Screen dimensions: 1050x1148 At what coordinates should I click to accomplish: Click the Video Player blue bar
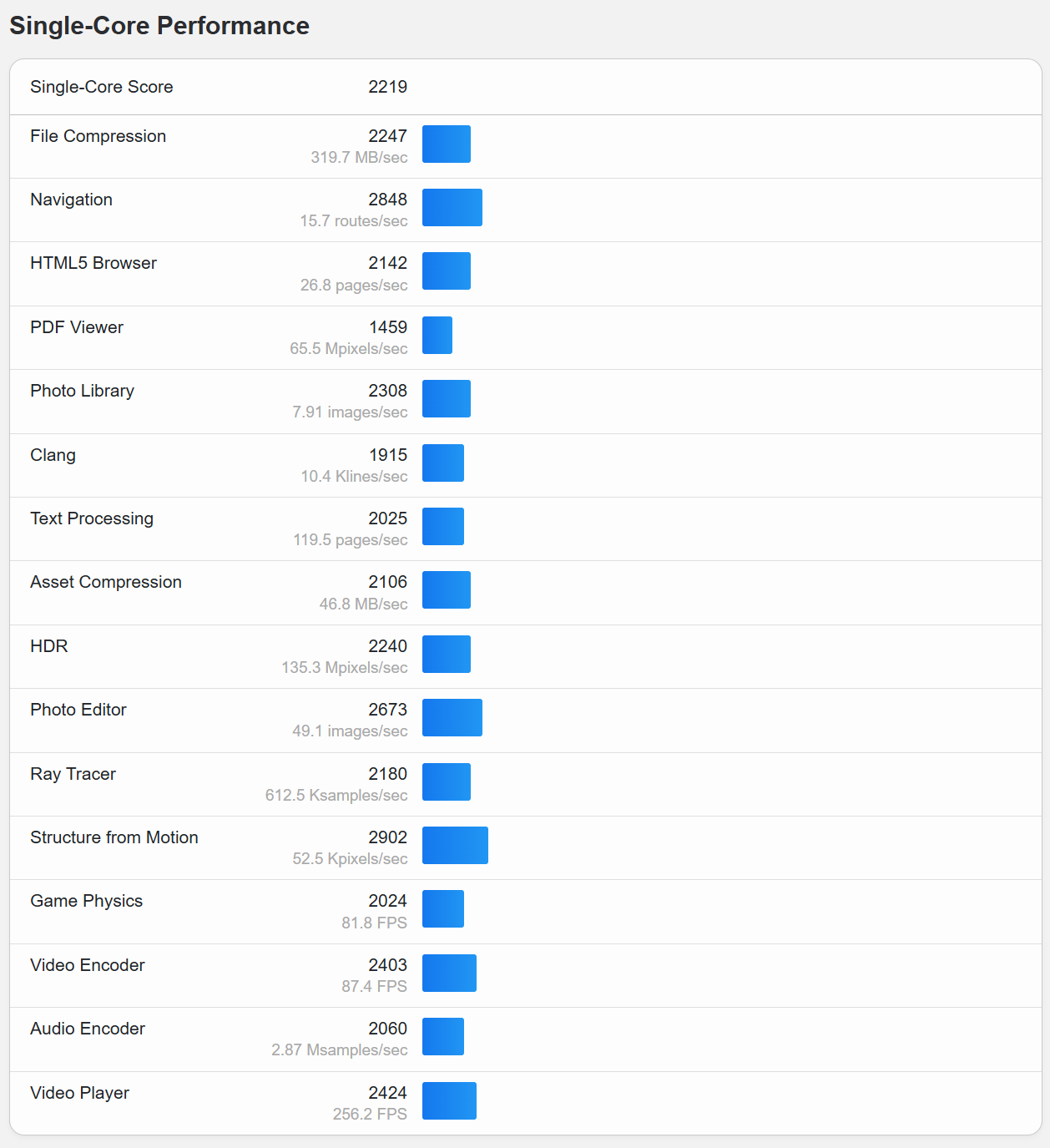[449, 1100]
